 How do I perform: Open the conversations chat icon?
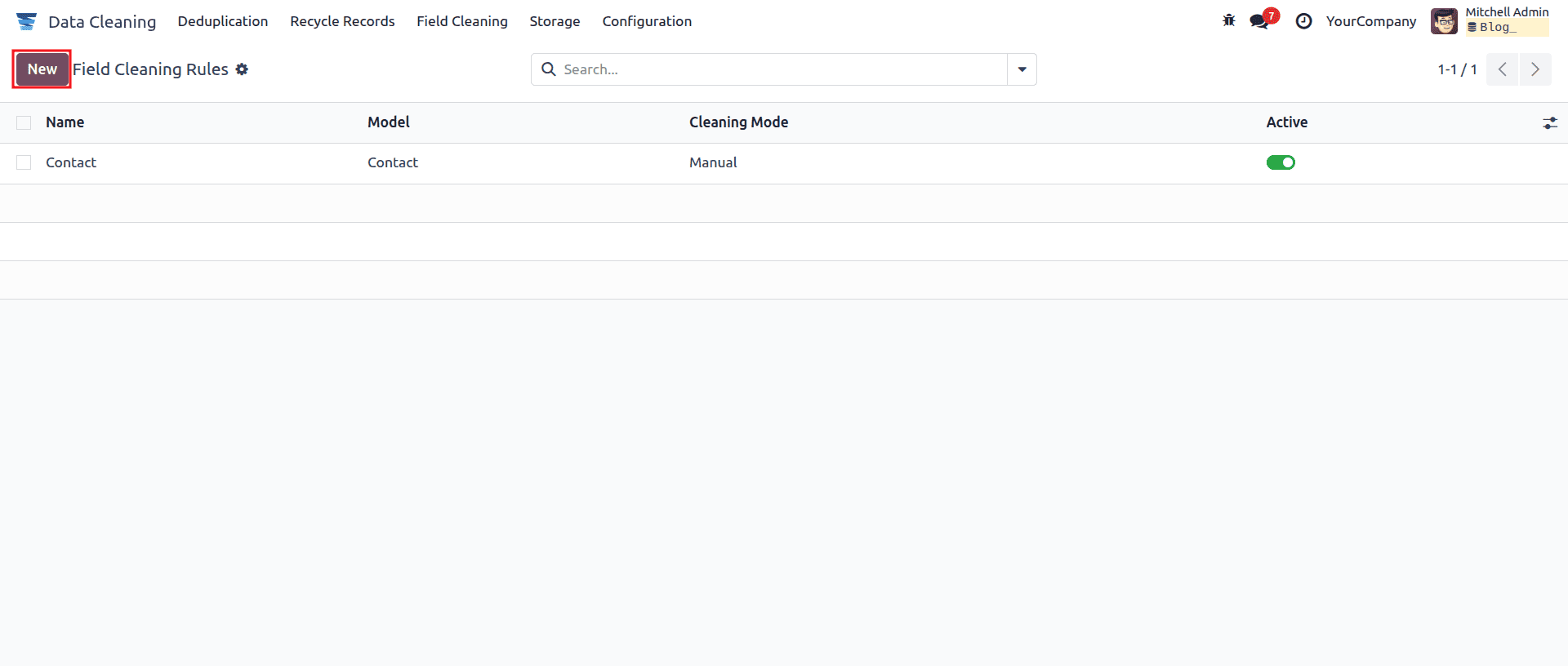(1259, 21)
